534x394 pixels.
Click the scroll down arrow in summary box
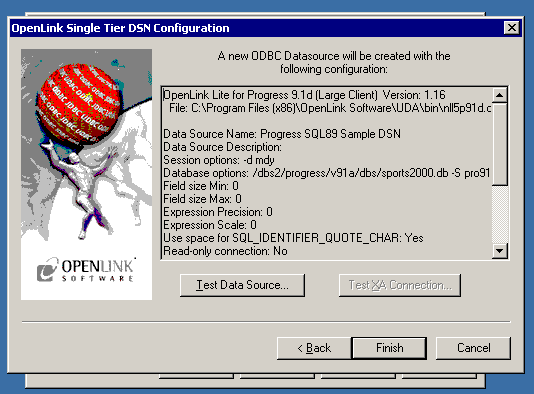coord(500,251)
